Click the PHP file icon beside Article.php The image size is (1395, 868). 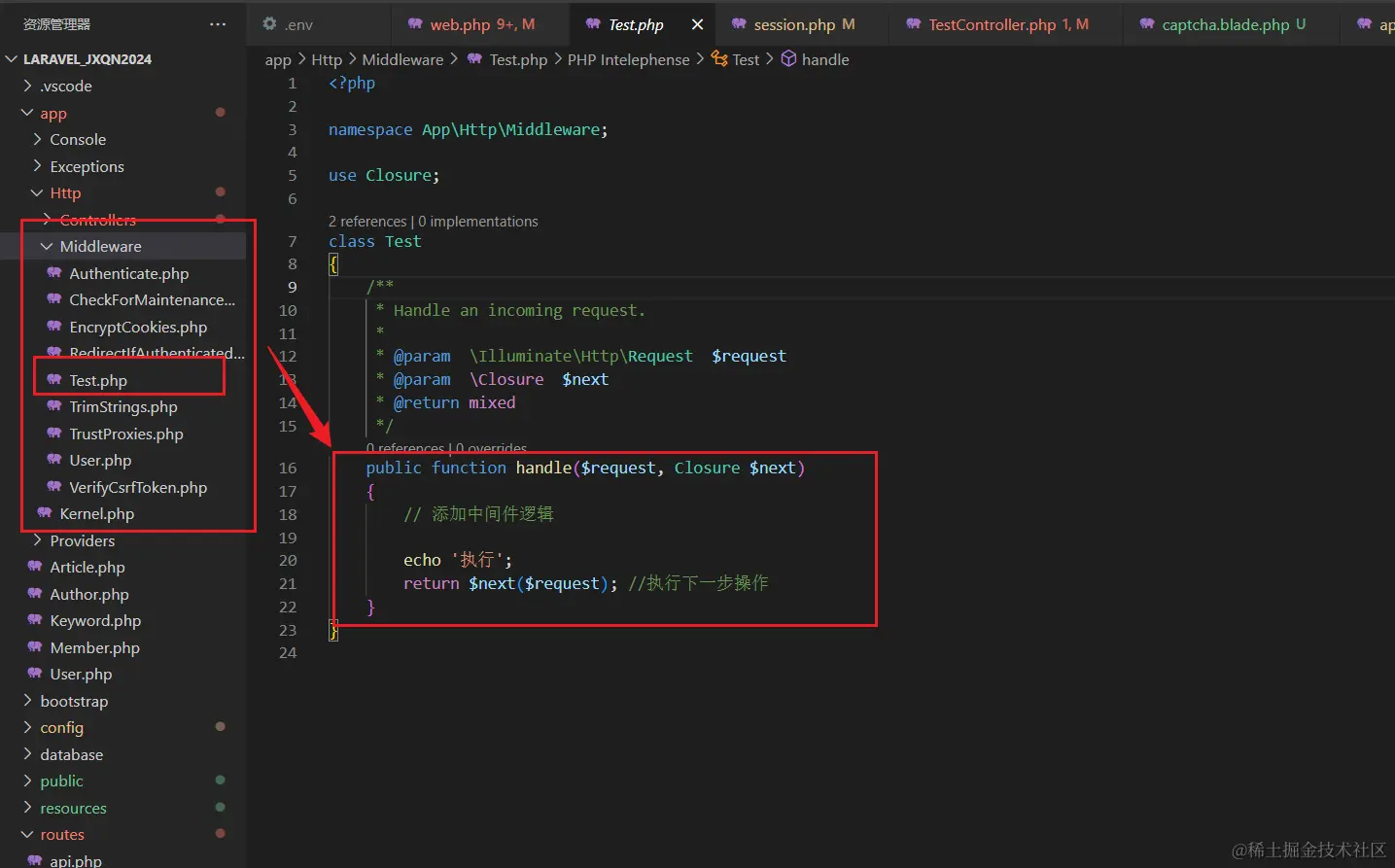[x=35, y=567]
